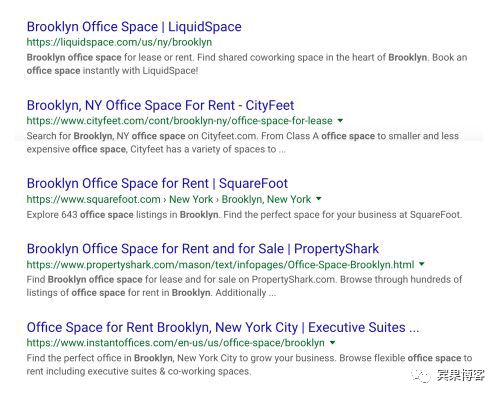
Task: Click the SquareFoot 643 listings description text
Action: click(244, 214)
